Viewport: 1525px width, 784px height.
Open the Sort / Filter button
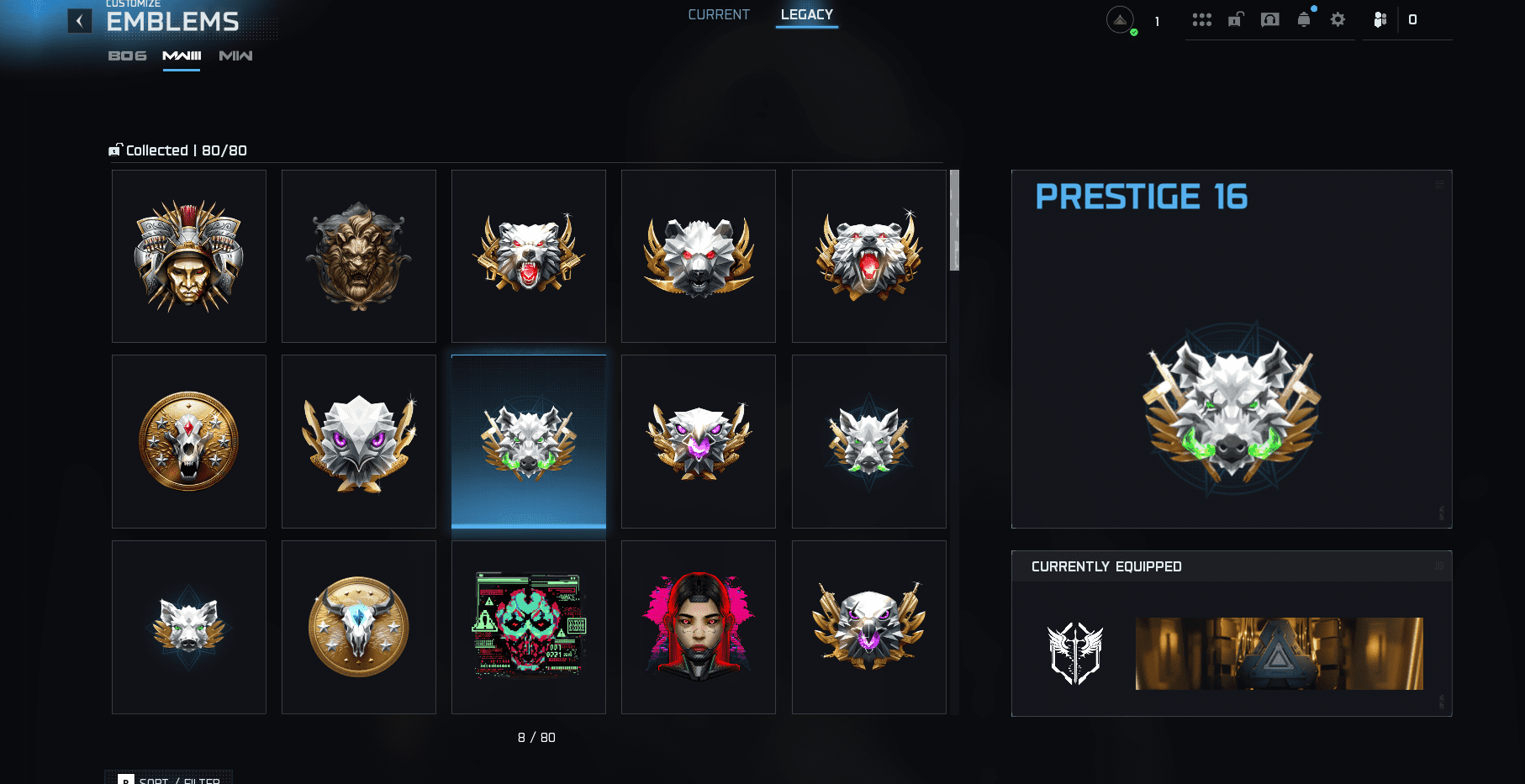[x=169, y=778]
